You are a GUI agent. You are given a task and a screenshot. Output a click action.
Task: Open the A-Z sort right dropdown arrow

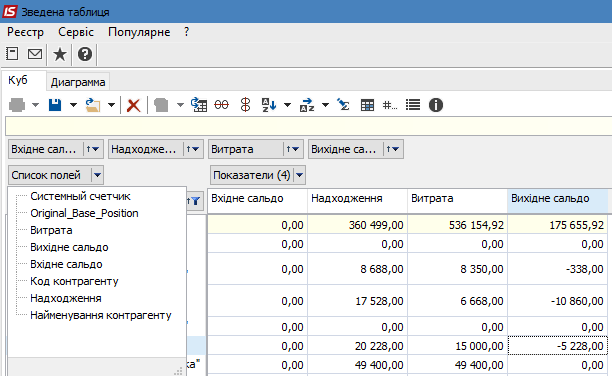click(325, 105)
